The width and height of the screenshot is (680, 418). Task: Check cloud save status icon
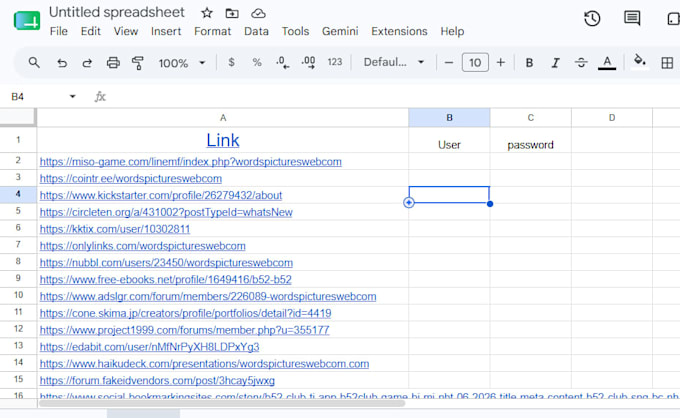(258, 13)
